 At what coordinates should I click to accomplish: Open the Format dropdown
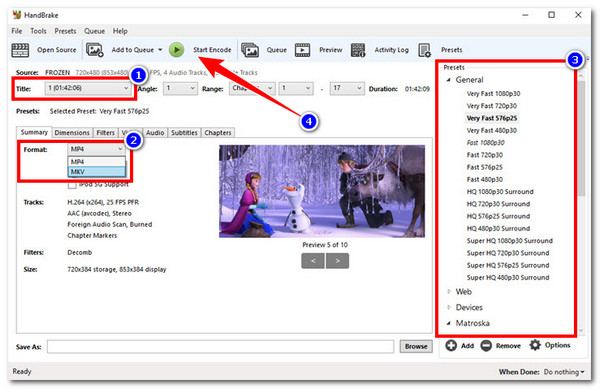[x=96, y=149]
